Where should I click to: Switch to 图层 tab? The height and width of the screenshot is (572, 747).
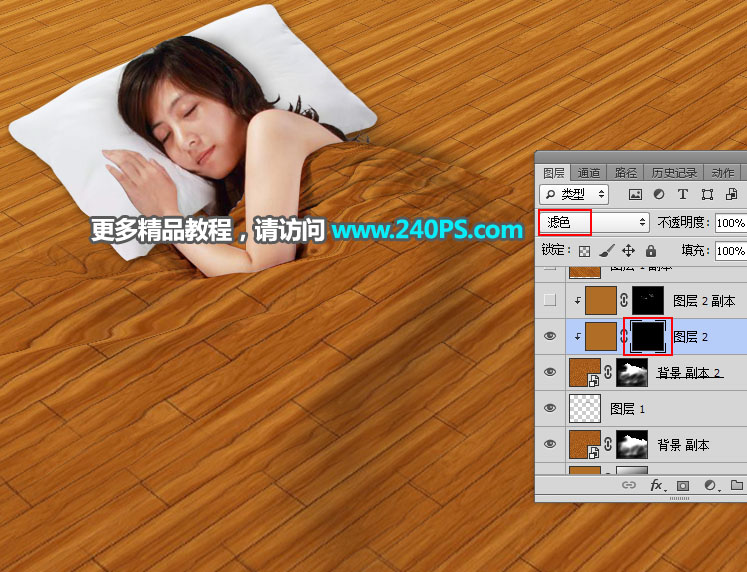coord(554,173)
